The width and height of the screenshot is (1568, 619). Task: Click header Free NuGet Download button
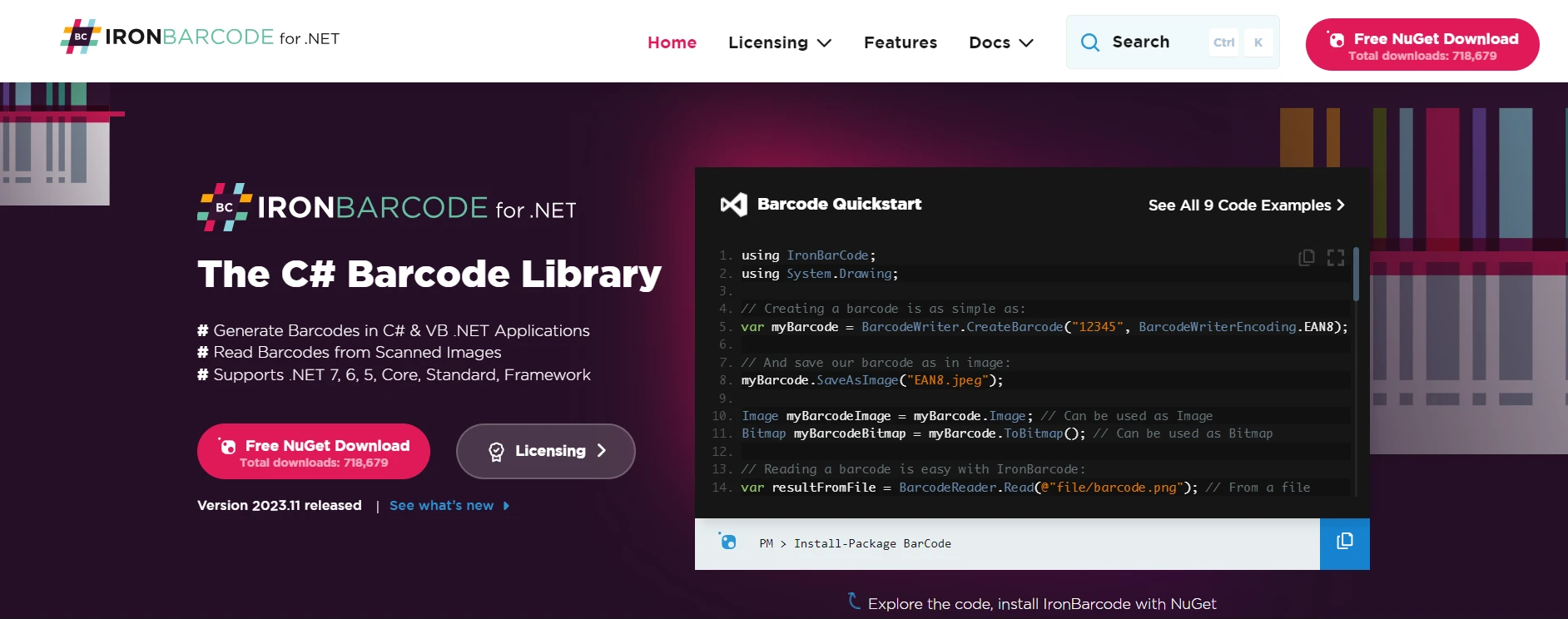(1422, 45)
